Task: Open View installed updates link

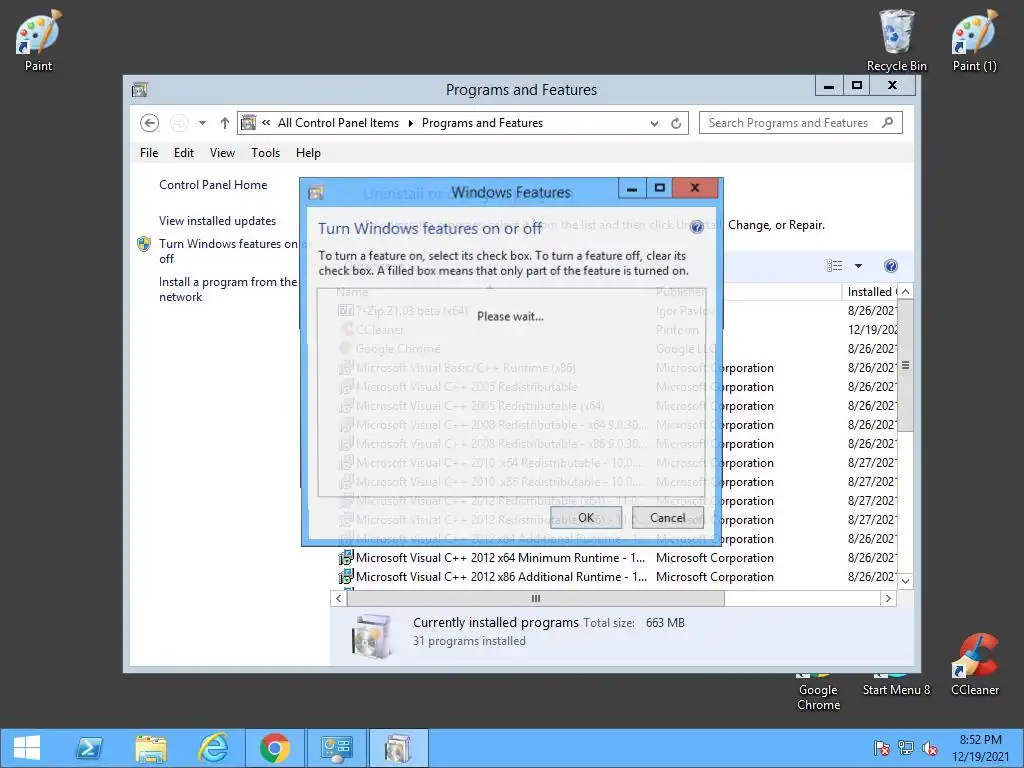Action: (x=217, y=221)
